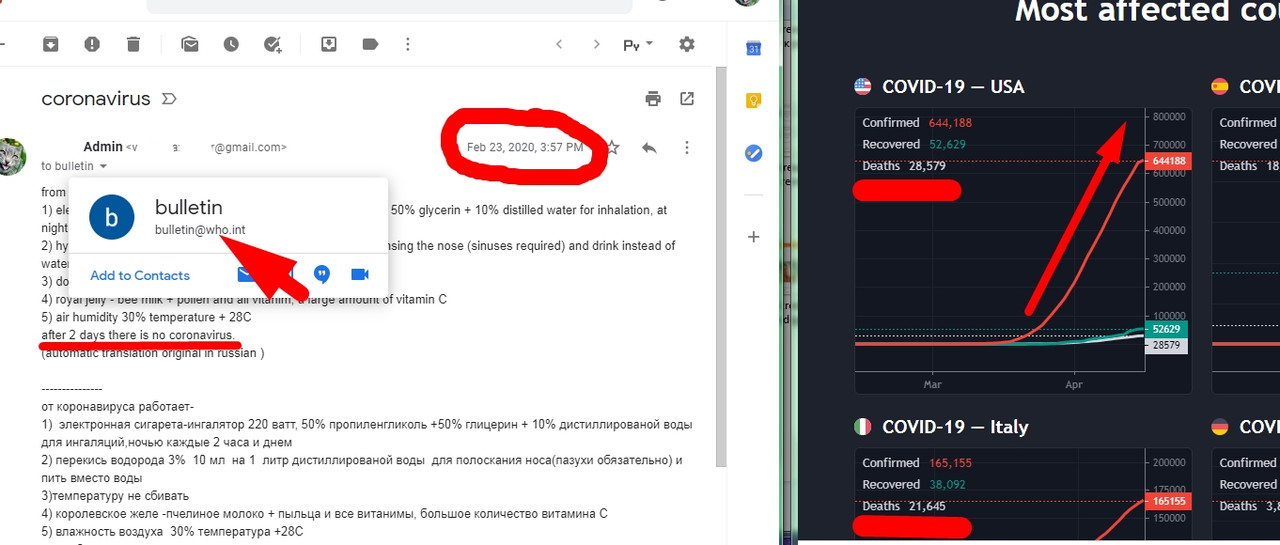Open Google Keep side panel
The width and height of the screenshot is (1280, 545).
point(754,100)
